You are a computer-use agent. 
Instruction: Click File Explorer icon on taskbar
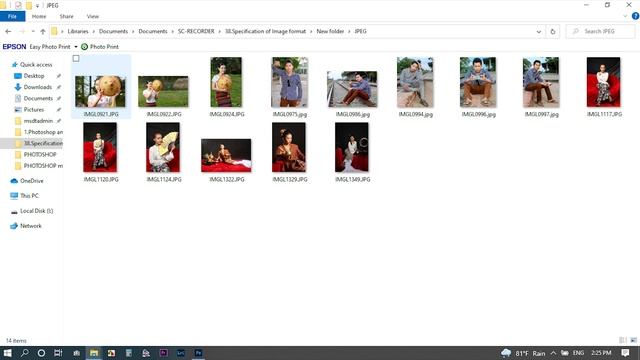coord(94,353)
